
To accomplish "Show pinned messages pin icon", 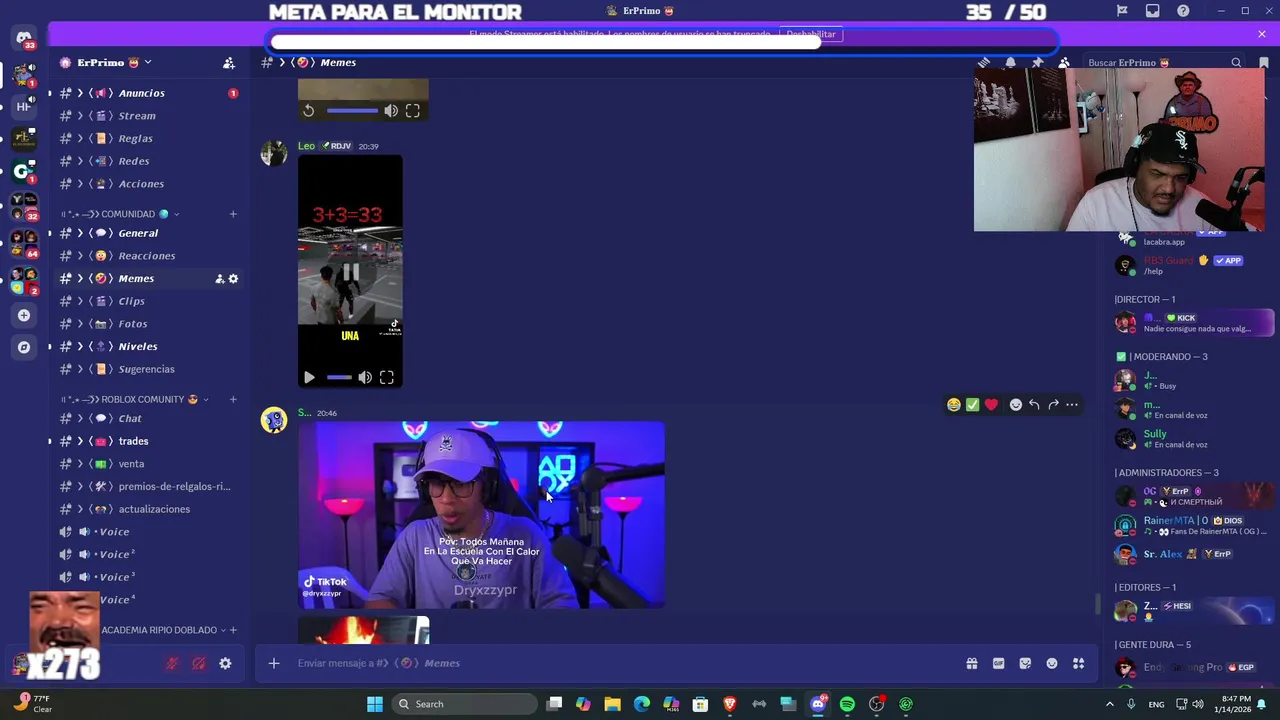I will click(x=1037, y=62).
